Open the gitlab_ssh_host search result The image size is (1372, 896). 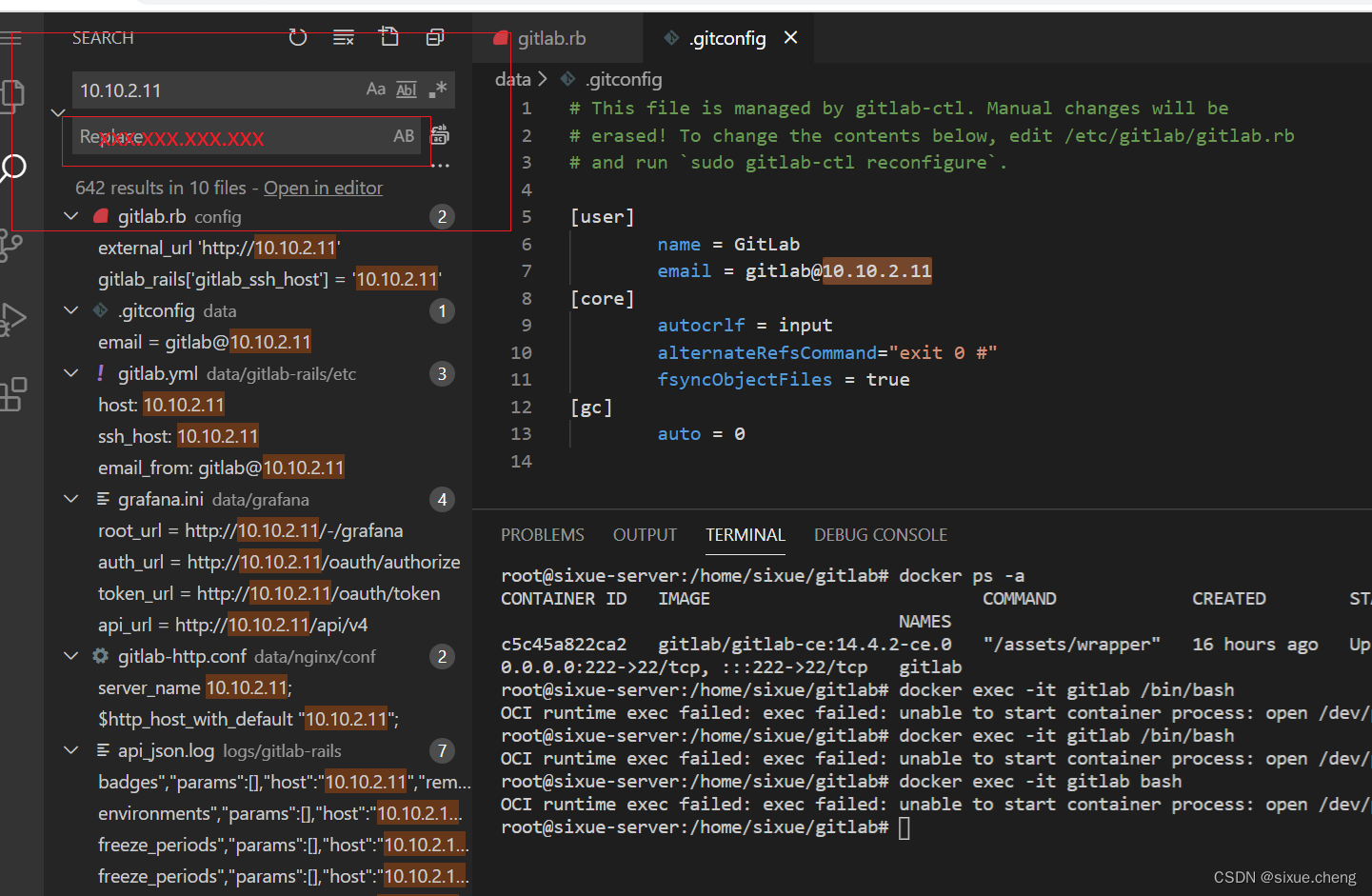[269, 279]
